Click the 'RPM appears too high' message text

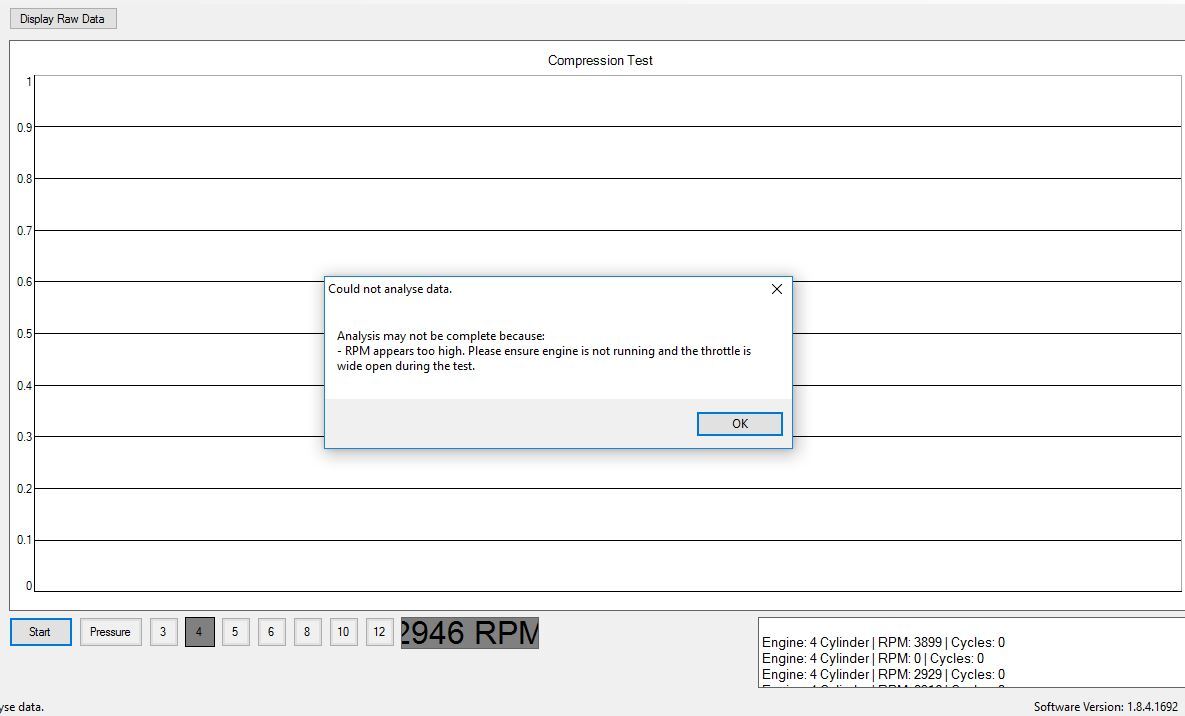pyautogui.click(x=544, y=358)
